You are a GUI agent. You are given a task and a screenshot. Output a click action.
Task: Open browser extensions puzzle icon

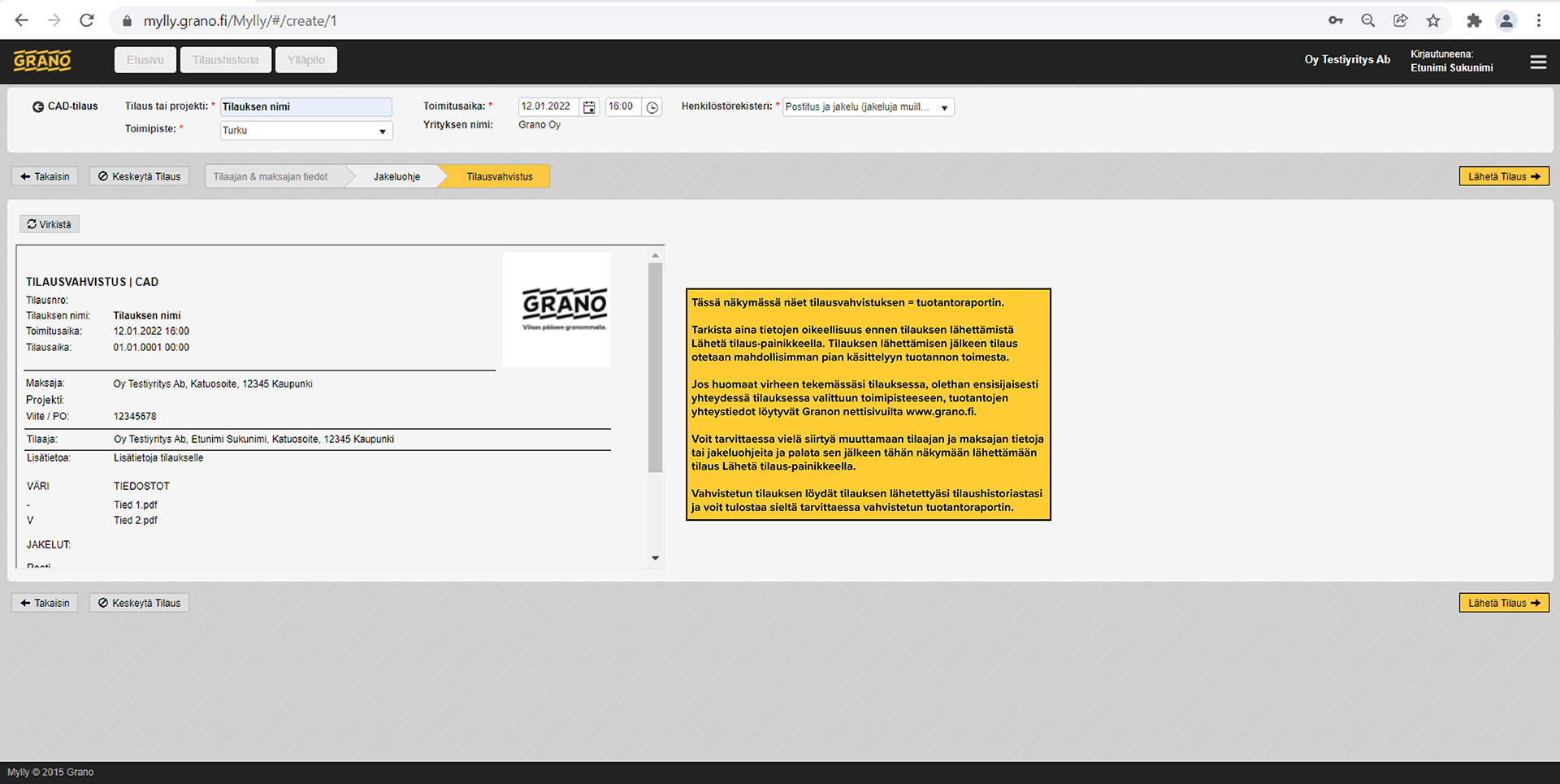1474,20
